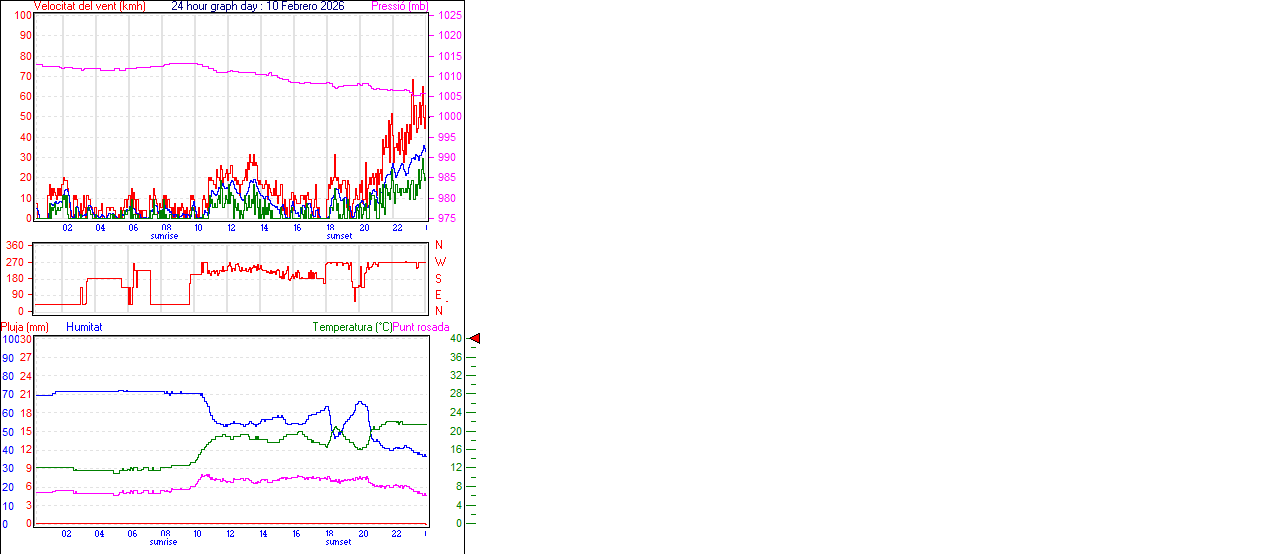The width and height of the screenshot is (1280, 554).
Task: Click the sunset marker under the humidity chart
Action: [x=338, y=542]
